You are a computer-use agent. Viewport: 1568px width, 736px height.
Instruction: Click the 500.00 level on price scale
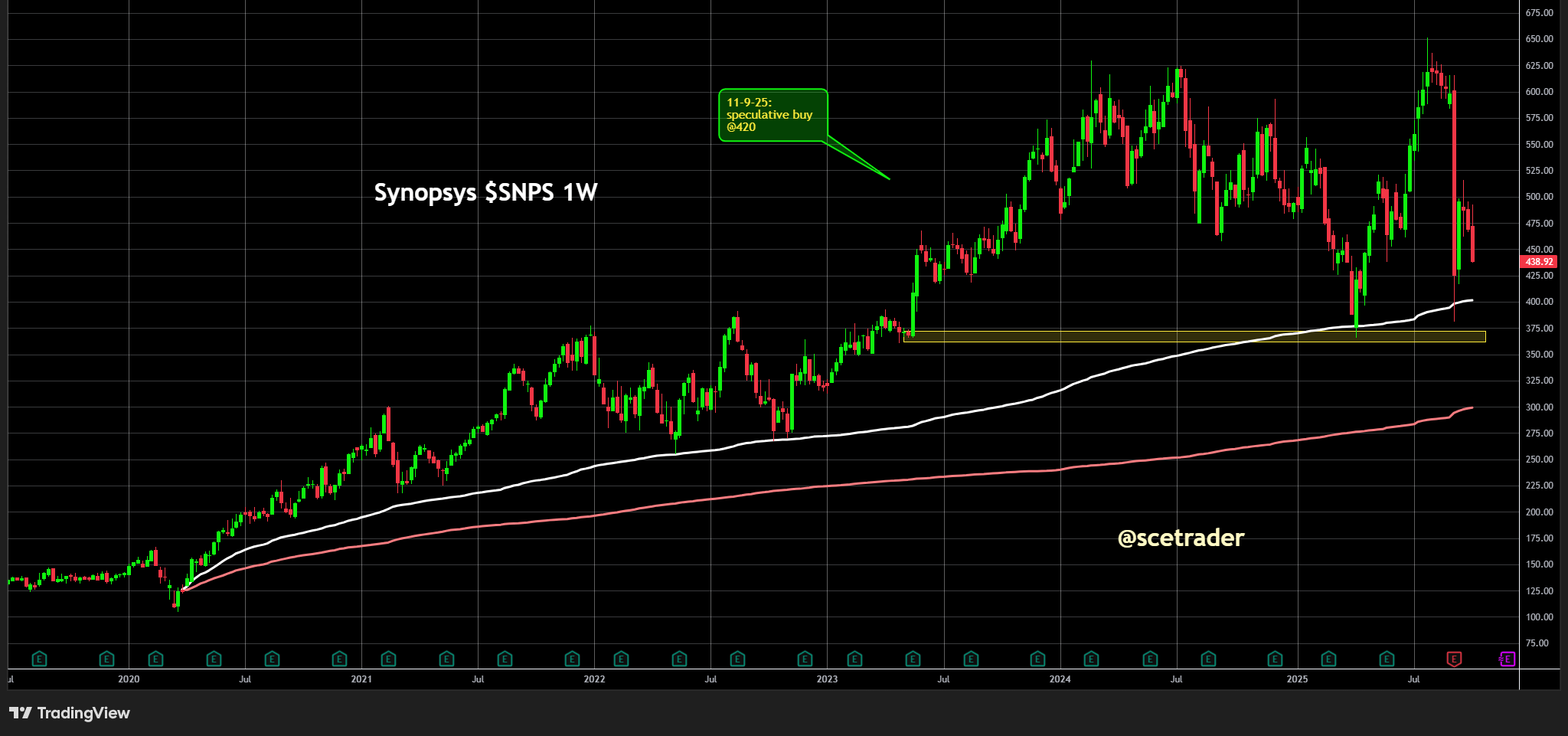click(x=1539, y=197)
